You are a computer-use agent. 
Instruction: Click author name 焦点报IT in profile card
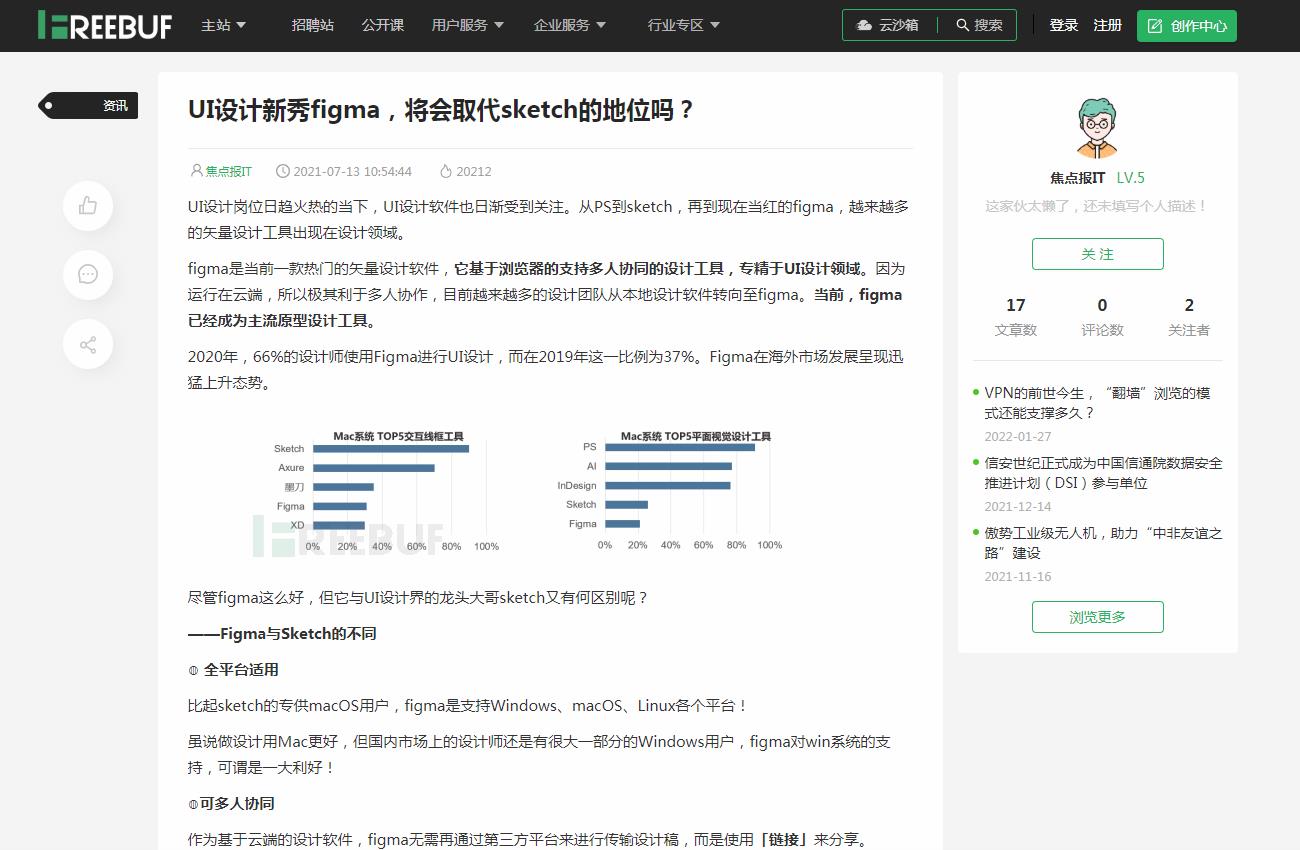[x=1077, y=178]
